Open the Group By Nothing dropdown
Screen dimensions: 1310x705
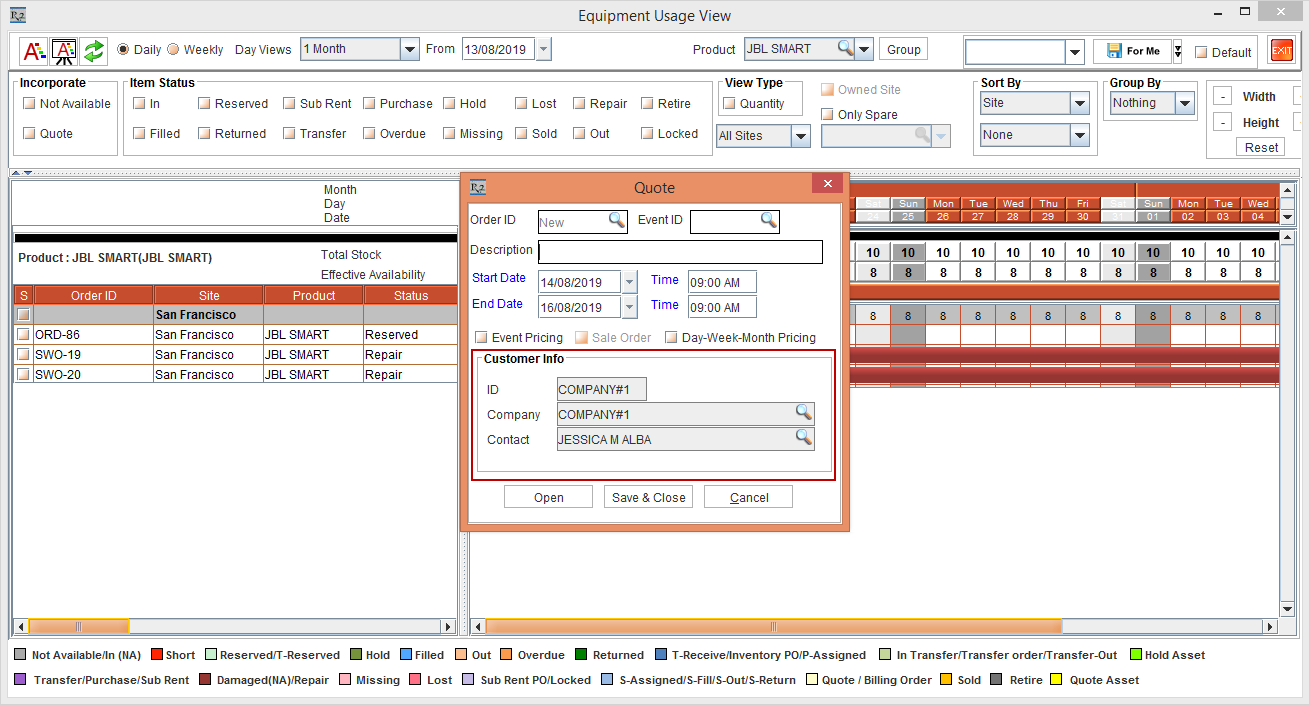(x=1185, y=103)
